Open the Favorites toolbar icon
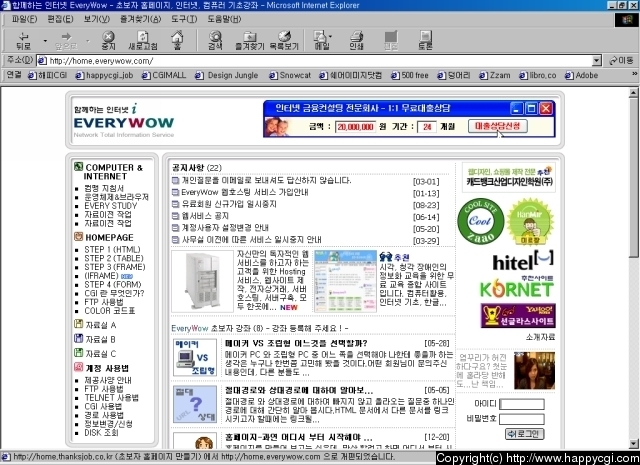Image resolution: width=640 pixels, height=465 pixels. [x=250, y=40]
